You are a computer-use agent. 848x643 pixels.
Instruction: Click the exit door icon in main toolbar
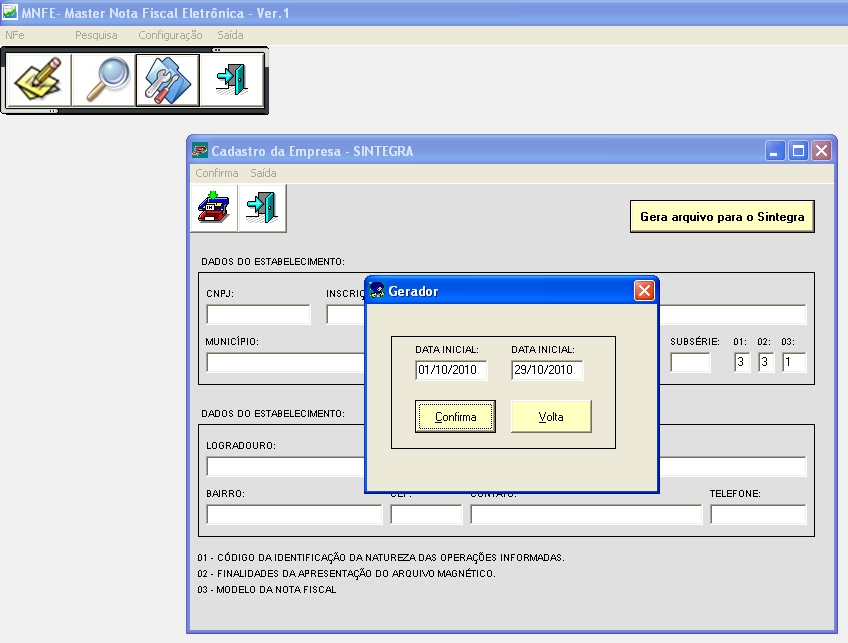[232, 80]
